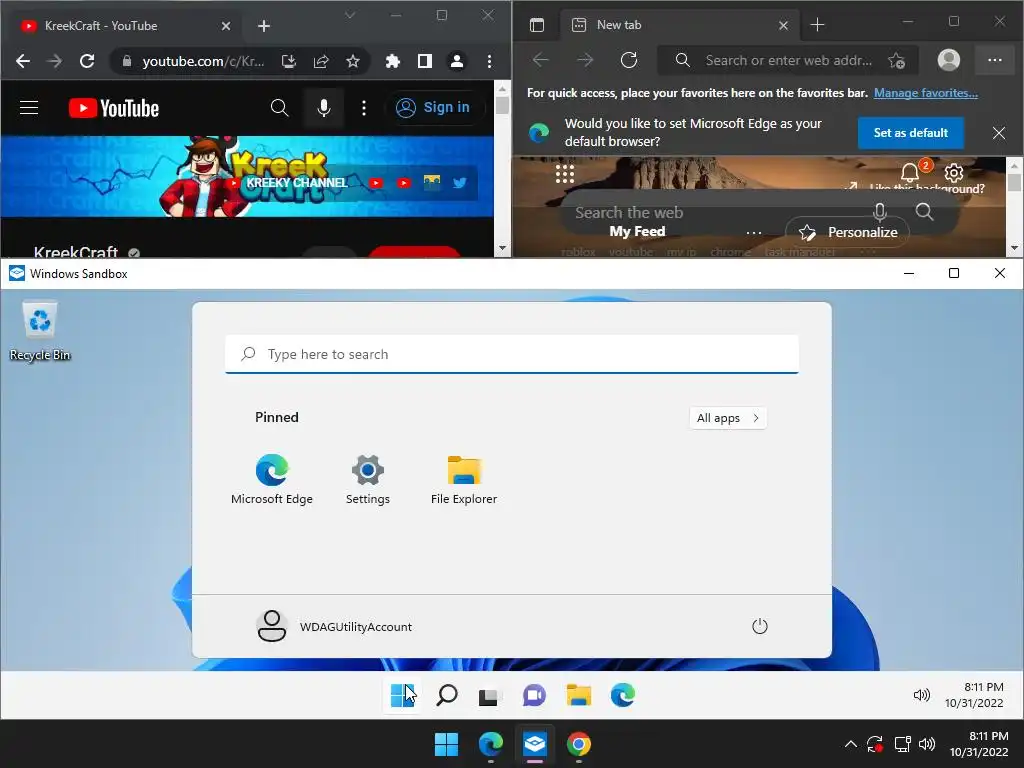This screenshot has height=768, width=1024.
Task: Close the KreekCraft YouTube tab
Action: [226, 26]
